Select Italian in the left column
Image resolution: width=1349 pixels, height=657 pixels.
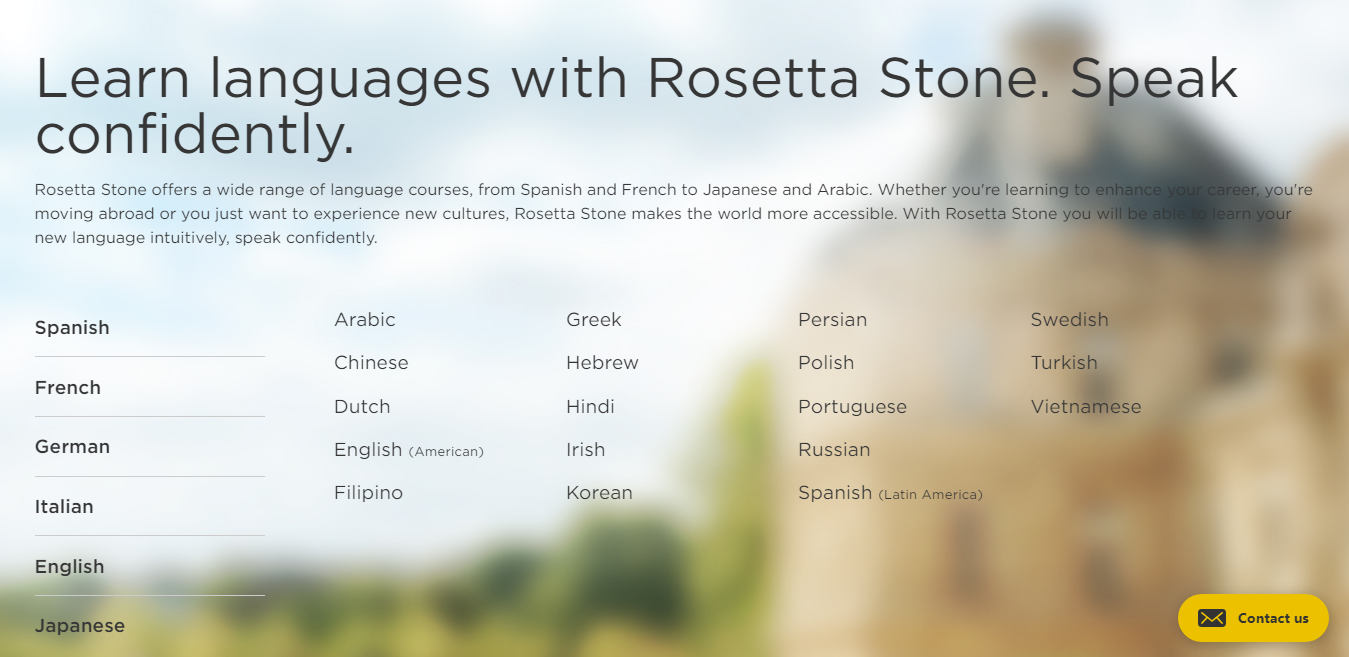click(x=64, y=507)
